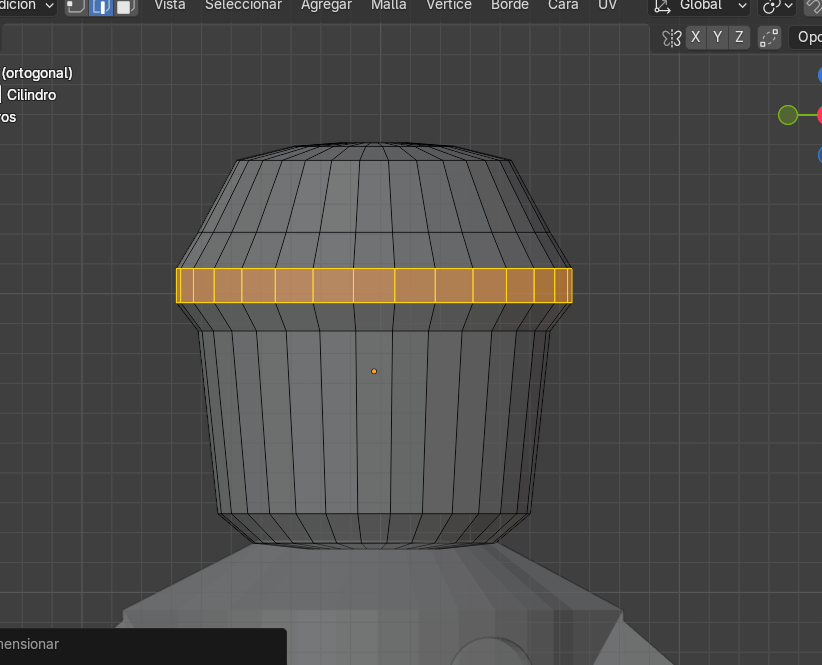Screen dimensions: 822x665
Task: Open the Vista menu
Action: click(x=169, y=5)
